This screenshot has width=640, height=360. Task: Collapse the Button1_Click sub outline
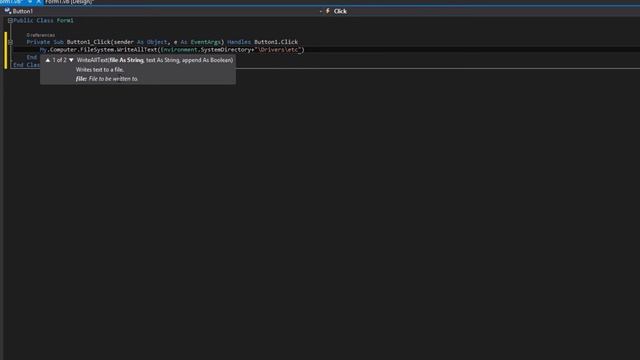coord(10,42)
